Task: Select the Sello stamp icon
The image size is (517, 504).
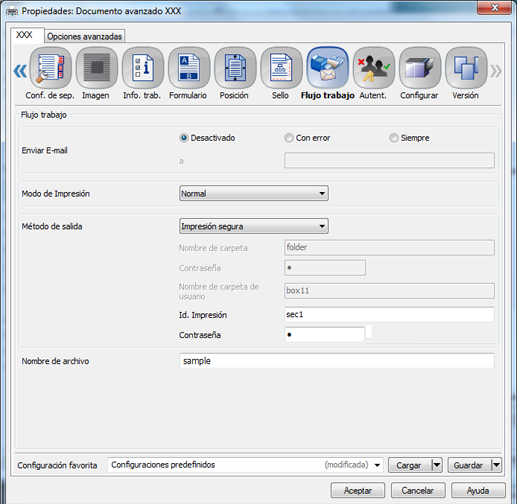Action: coord(281,68)
